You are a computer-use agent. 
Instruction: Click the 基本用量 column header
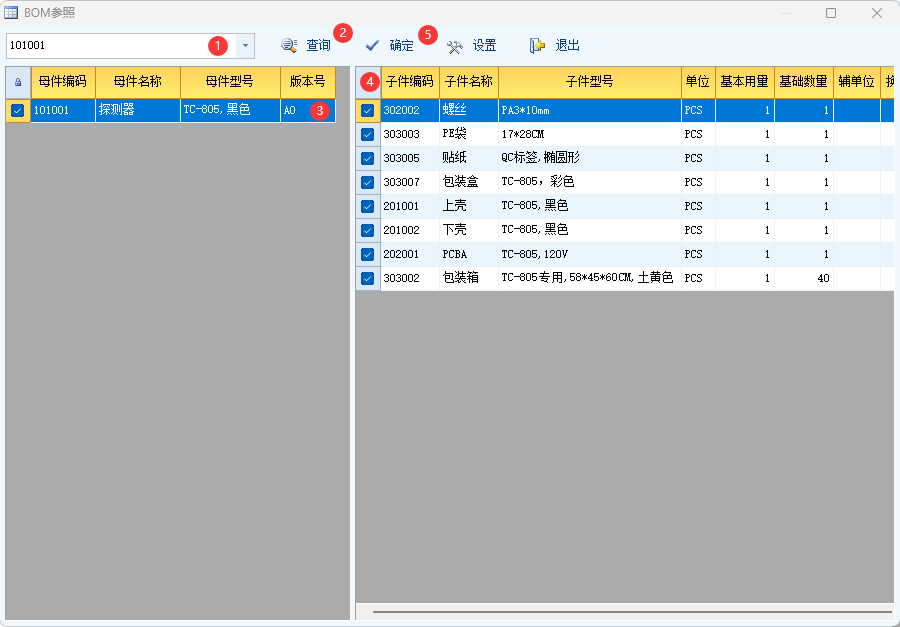click(x=744, y=82)
